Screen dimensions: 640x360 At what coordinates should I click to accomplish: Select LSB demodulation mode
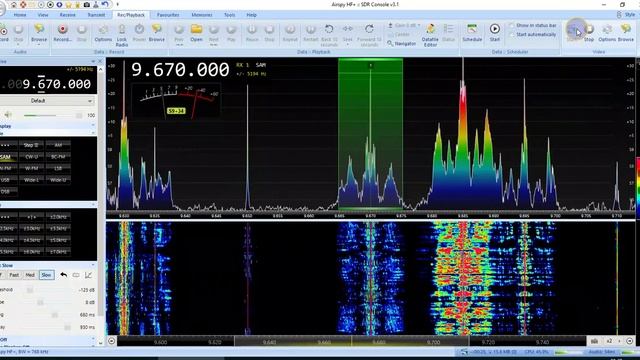tap(58, 168)
